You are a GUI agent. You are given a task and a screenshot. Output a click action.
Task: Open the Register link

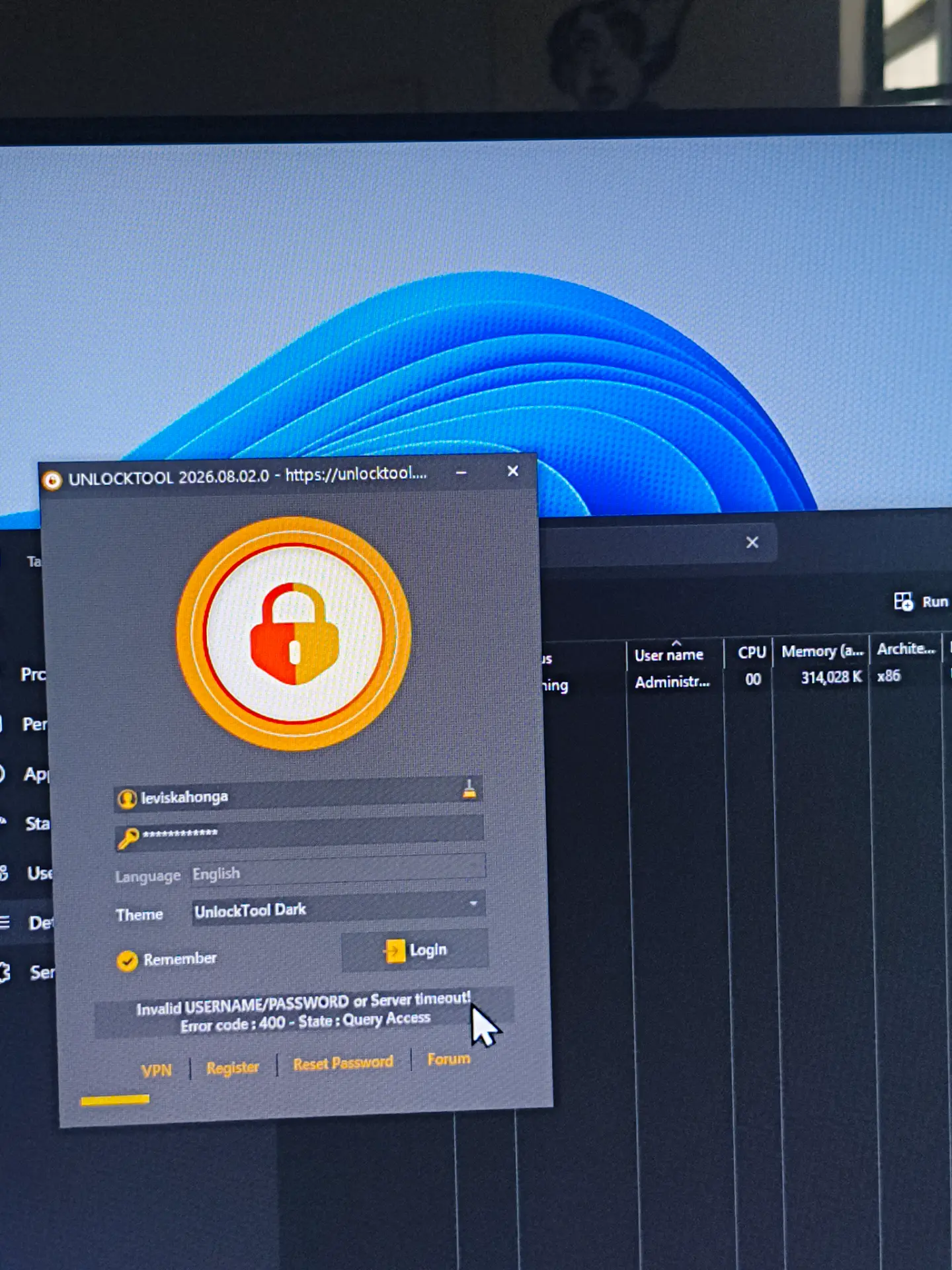(233, 1068)
